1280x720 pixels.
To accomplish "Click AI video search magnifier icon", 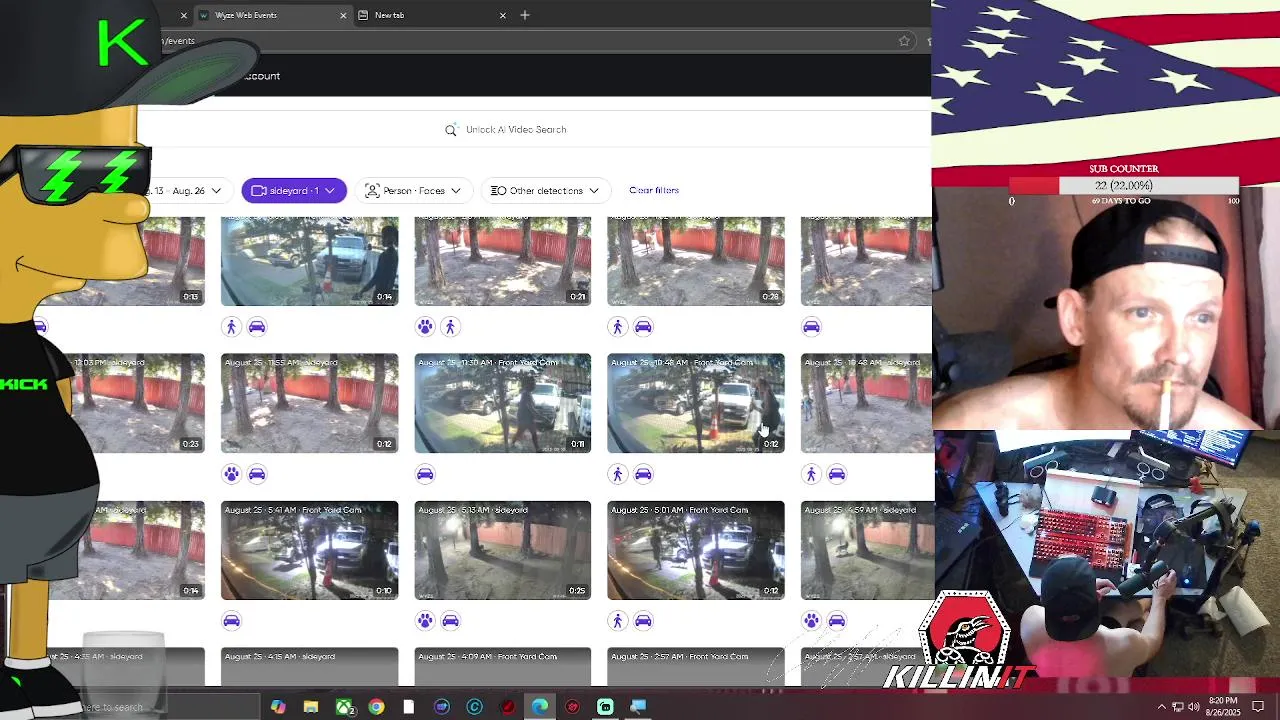I will point(451,130).
